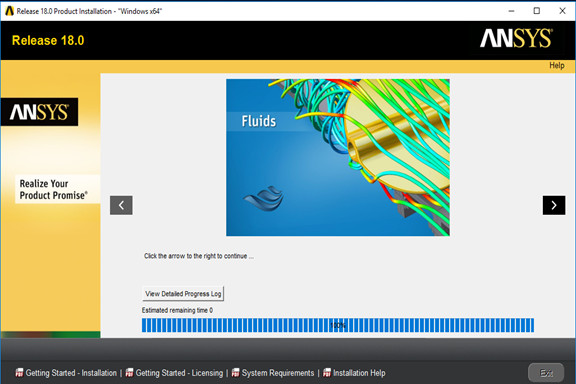Image resolution: width=576 pixels, height=384 pixels.
Task: Open View Detailed Progress Log
Action: coord(183,294)
